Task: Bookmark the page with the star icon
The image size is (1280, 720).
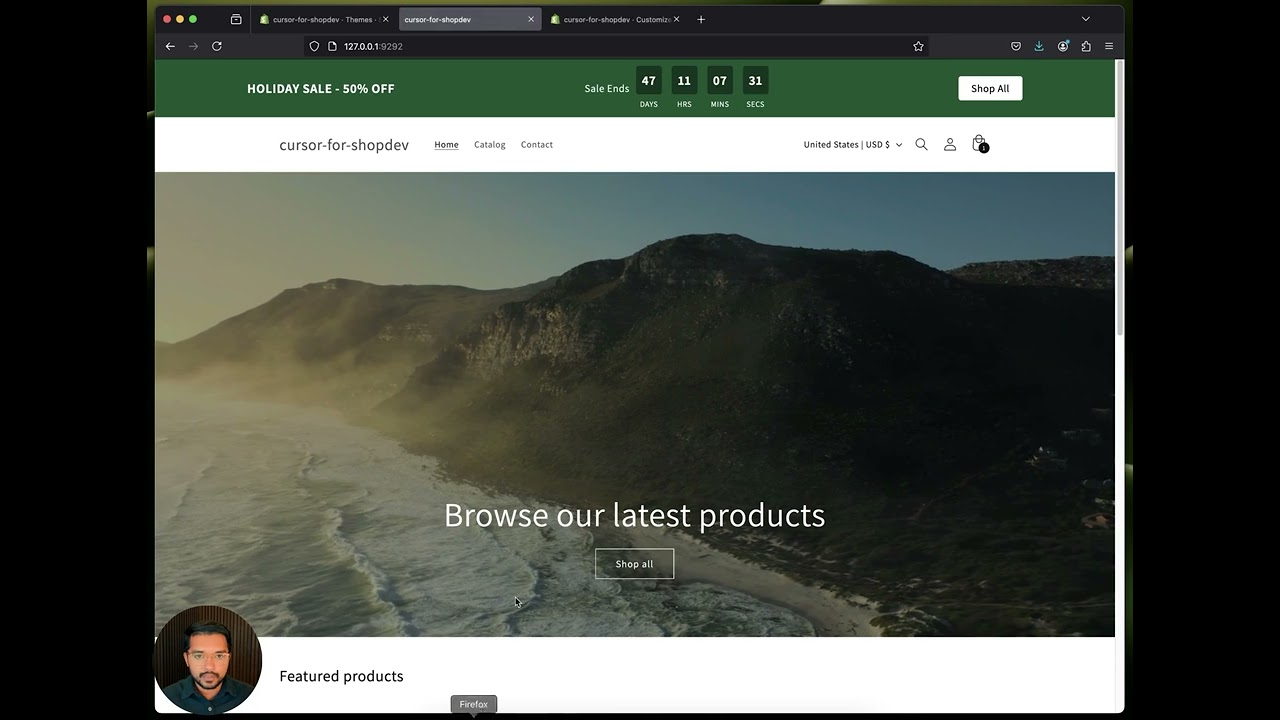Action: point(918,46)
